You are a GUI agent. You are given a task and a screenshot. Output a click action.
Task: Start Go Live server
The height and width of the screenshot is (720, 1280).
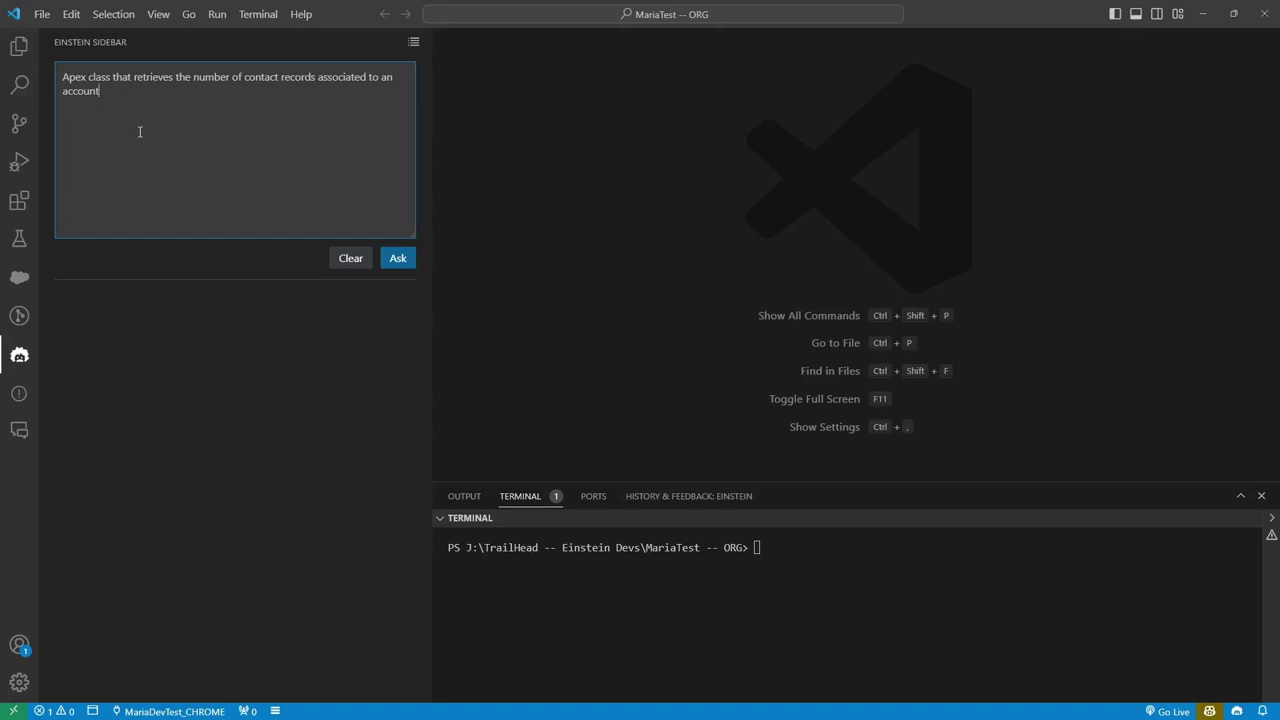1167,711
